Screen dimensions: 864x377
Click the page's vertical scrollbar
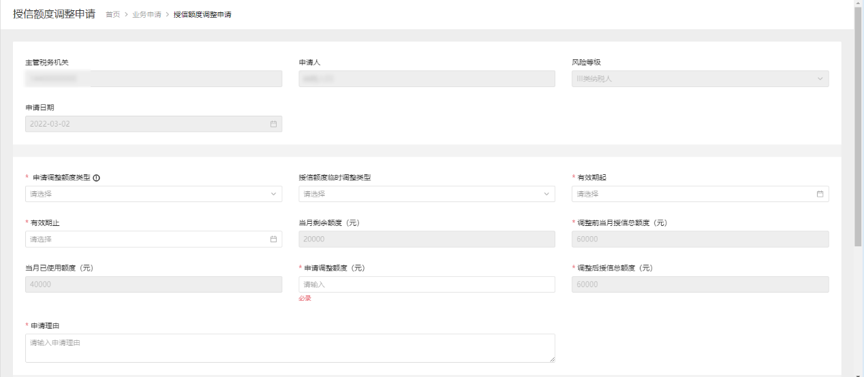coord(859,127)
